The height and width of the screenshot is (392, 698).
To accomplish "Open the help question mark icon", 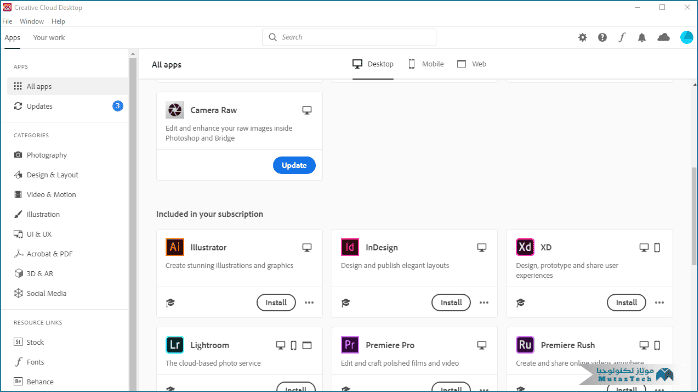I will click(x=602, y=38).
